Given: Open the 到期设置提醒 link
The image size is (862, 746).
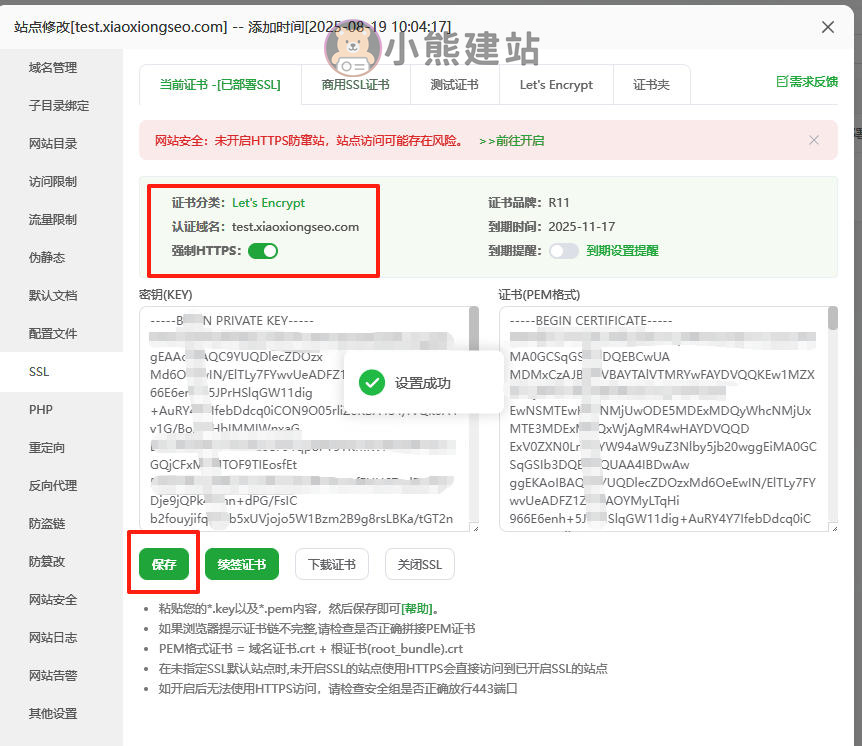Looking at the screenshot, I should 622,251.
